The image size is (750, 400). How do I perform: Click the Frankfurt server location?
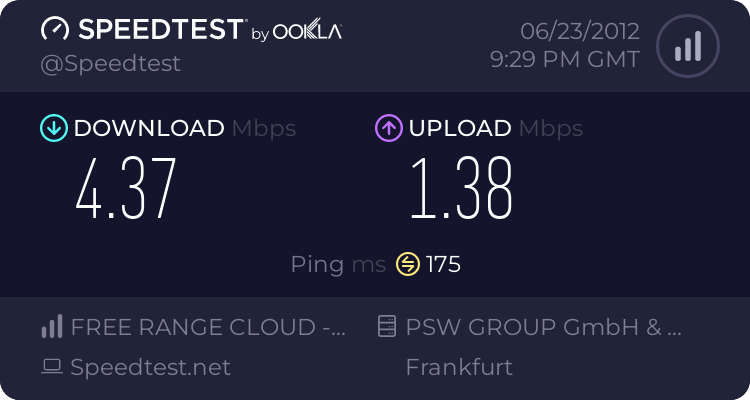pos(459,367)
